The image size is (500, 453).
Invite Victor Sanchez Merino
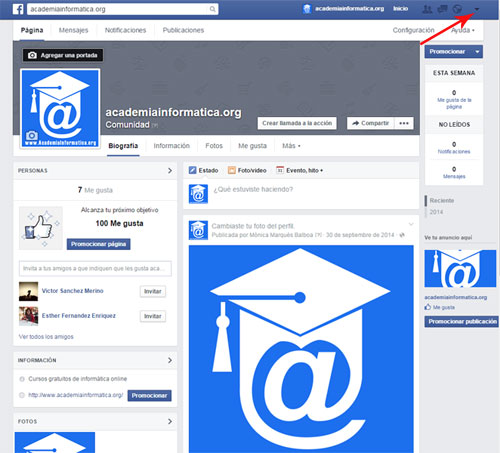153,291
